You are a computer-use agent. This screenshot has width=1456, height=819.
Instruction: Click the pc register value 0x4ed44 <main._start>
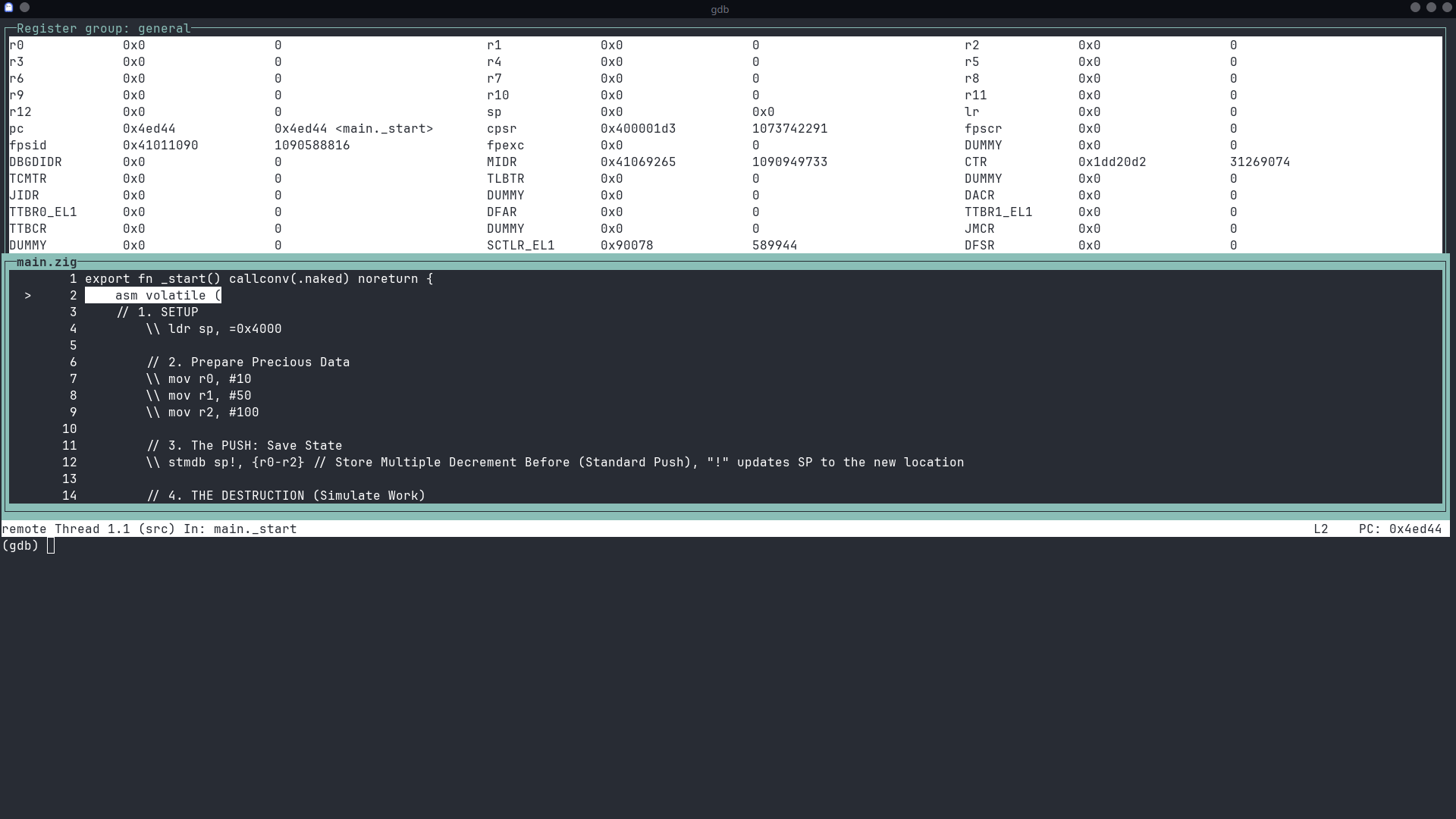point(354,128)
